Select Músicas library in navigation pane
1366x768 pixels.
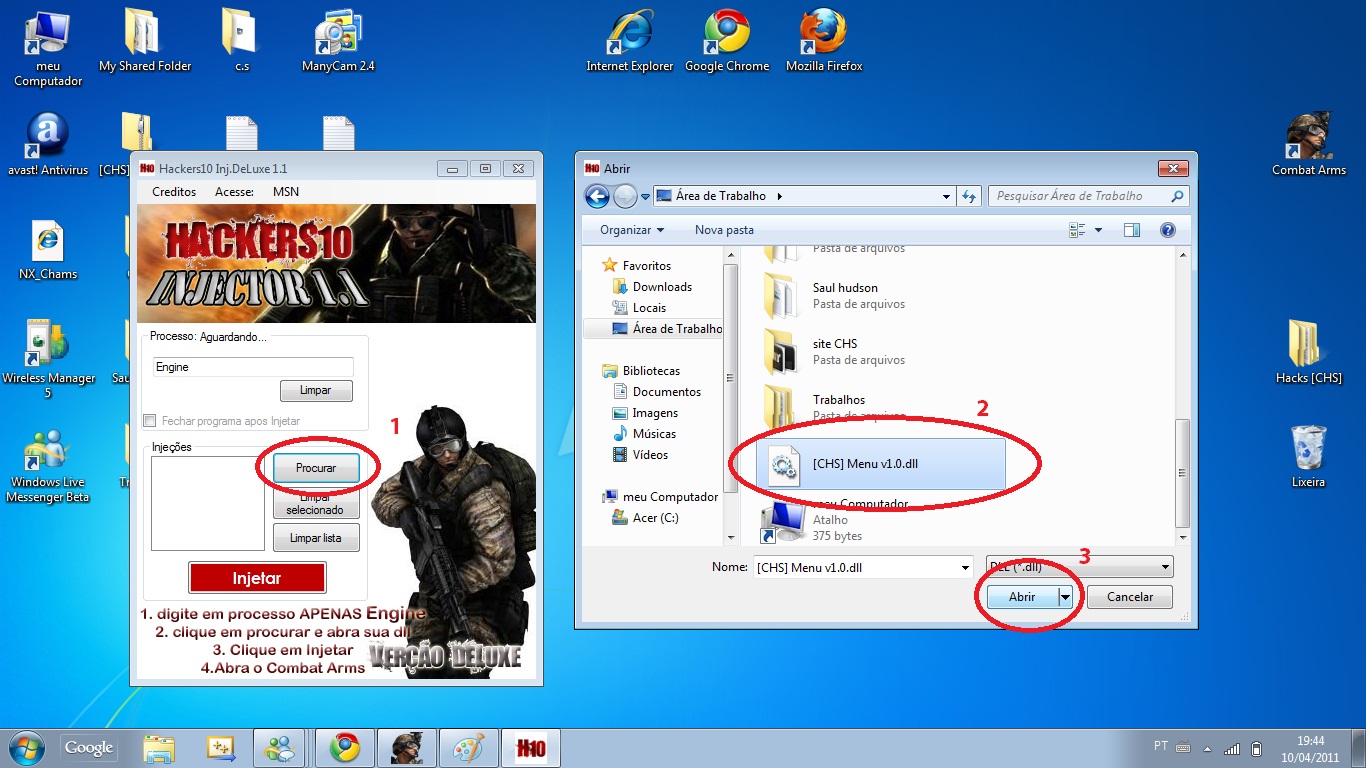(644, 434)
